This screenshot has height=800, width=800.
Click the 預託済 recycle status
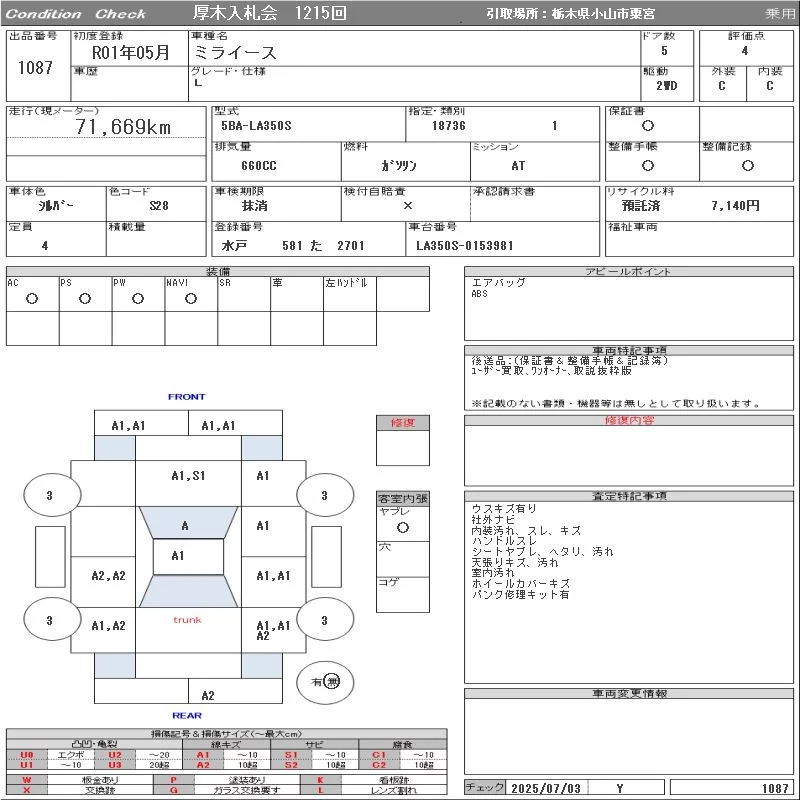641,206
